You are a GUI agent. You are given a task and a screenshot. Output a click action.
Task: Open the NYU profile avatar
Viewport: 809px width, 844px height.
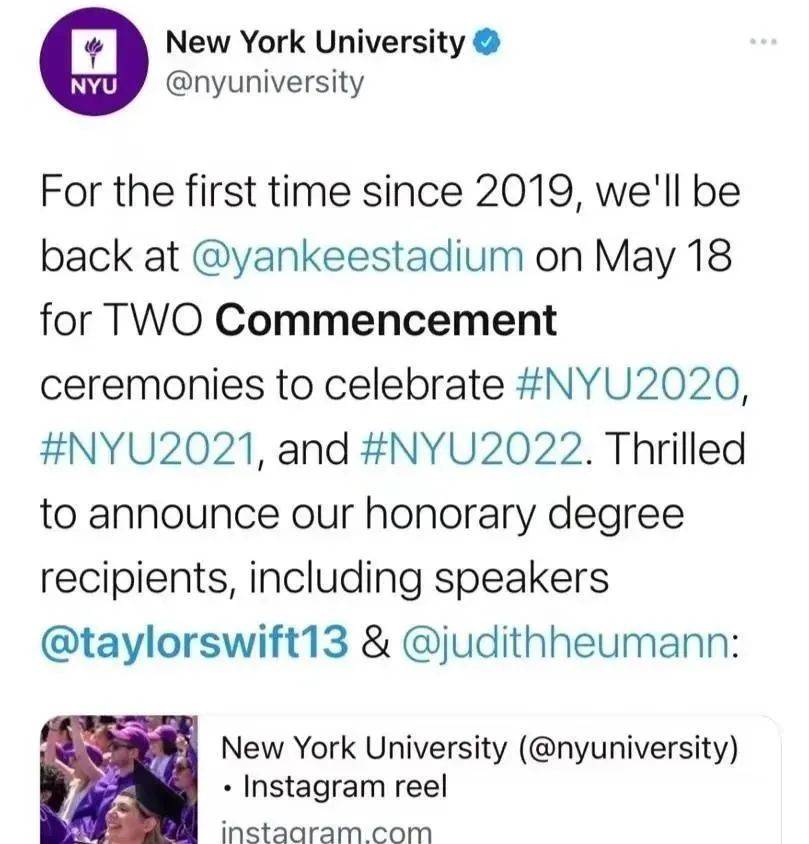(x=94, y=61)
